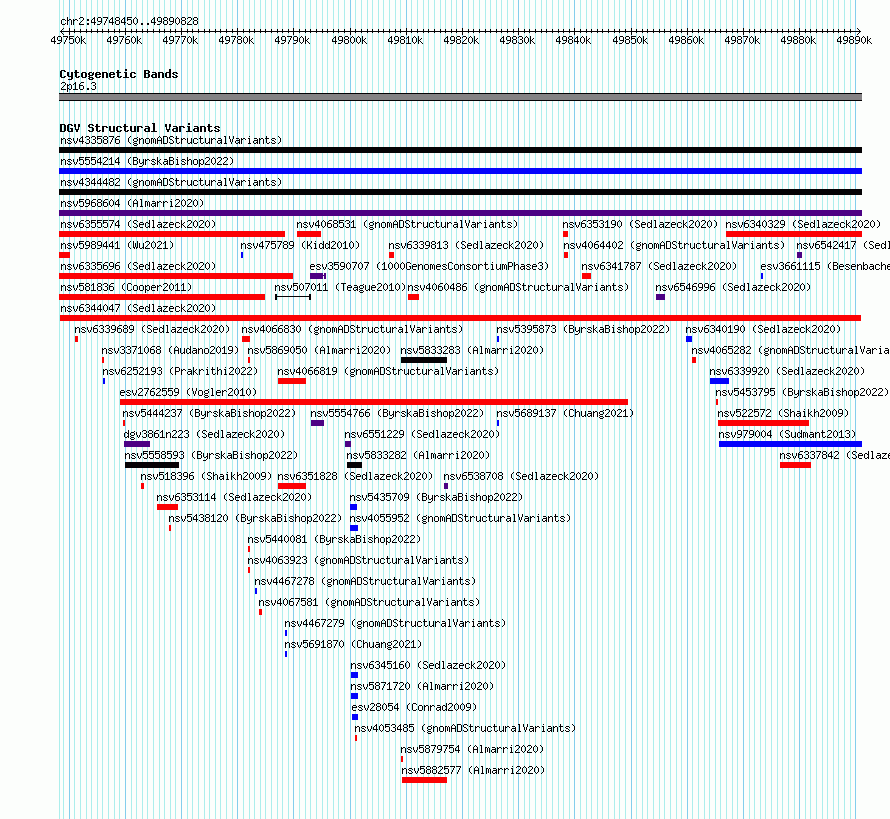Image resolution: width=890 pixels, height=819 pixels.
Task: Click red bar beneath nsv6340329 label
Action: pyautogui.click(x=794, y=234)
